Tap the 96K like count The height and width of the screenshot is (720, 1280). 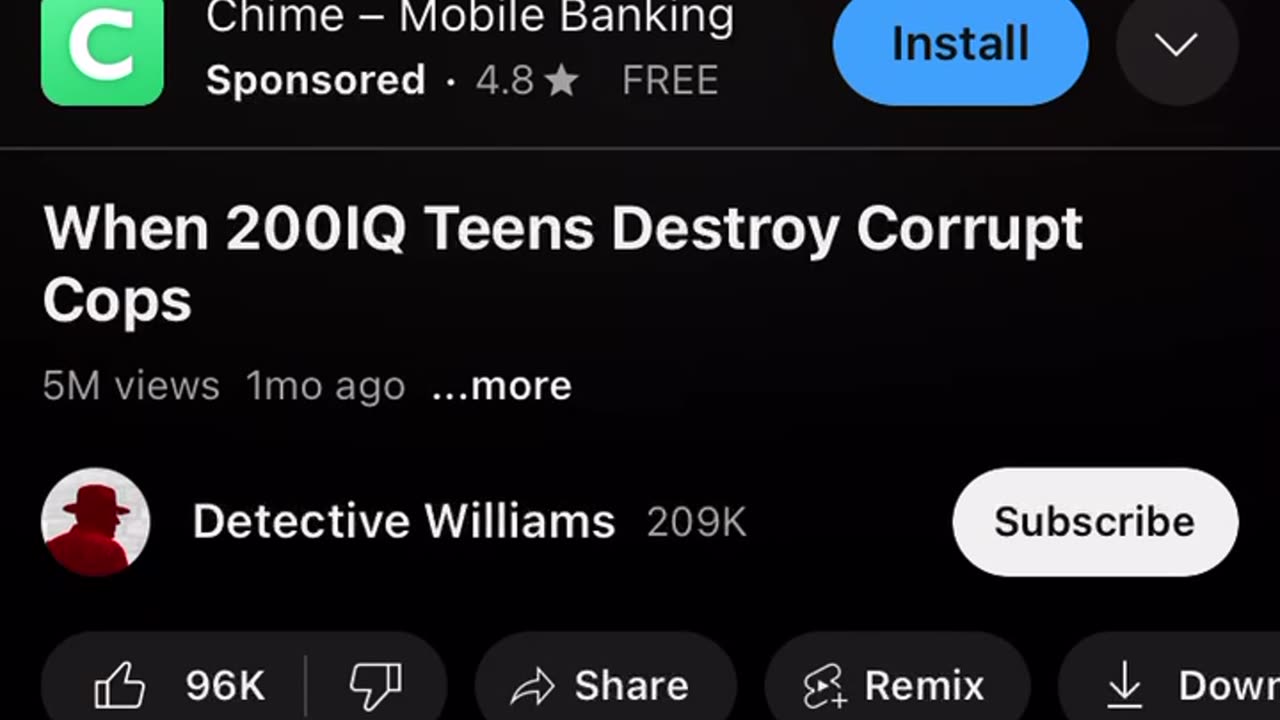click(x=225, y=686)
